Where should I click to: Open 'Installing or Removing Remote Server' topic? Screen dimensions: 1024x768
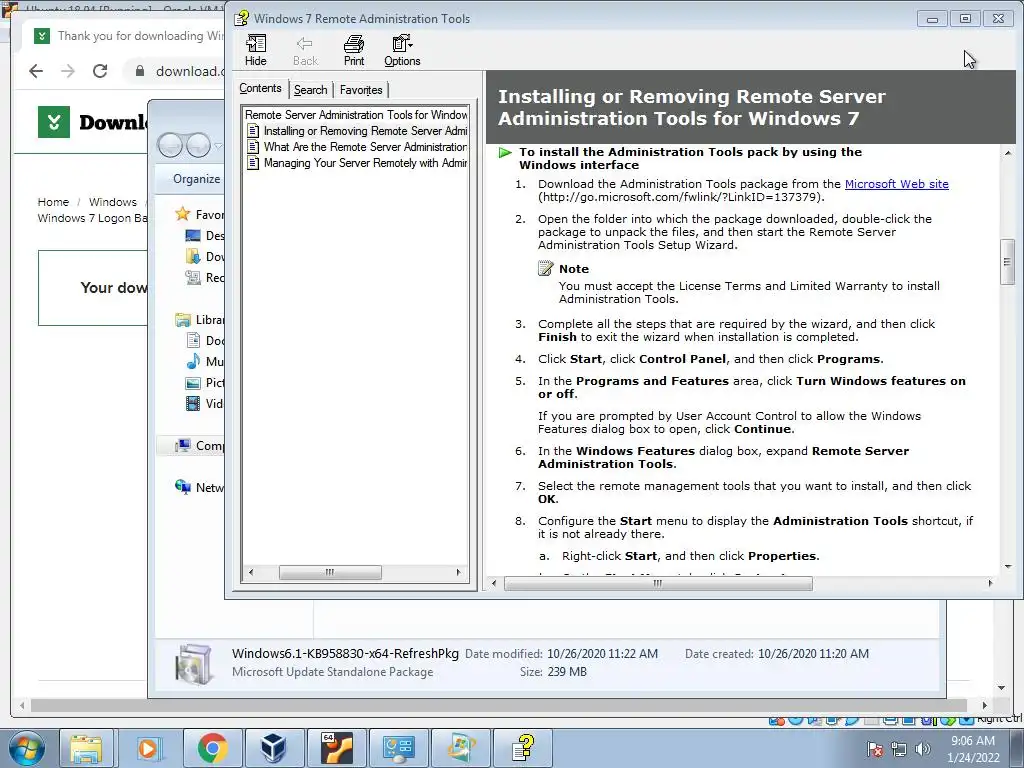(x=365, y=131)
